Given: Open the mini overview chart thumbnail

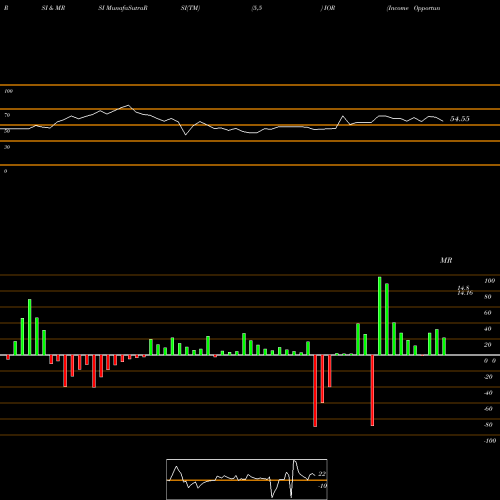Looking at the screenshot, I should point(247,479).
